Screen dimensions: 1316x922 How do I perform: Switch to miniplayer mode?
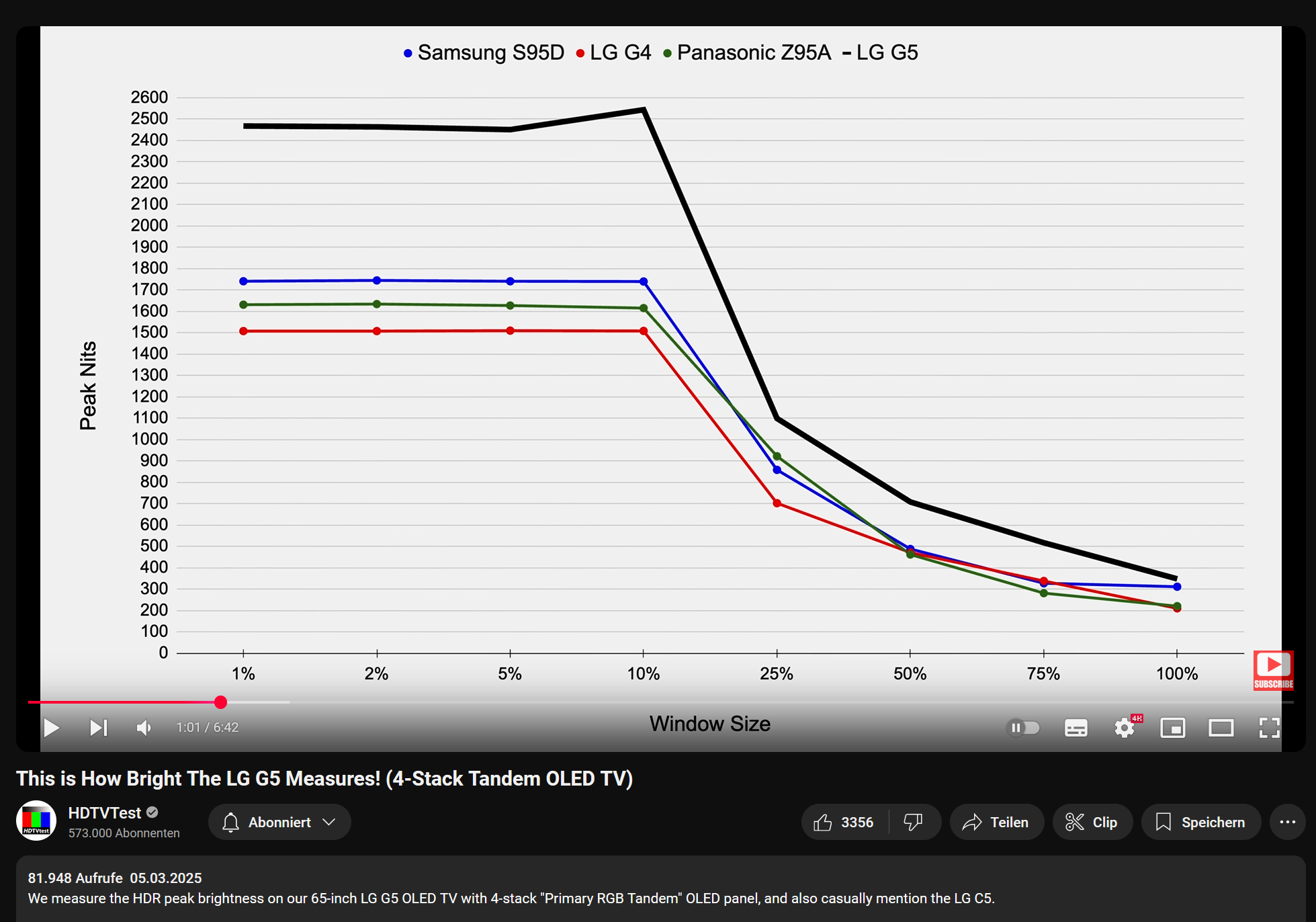[1172, 728]
